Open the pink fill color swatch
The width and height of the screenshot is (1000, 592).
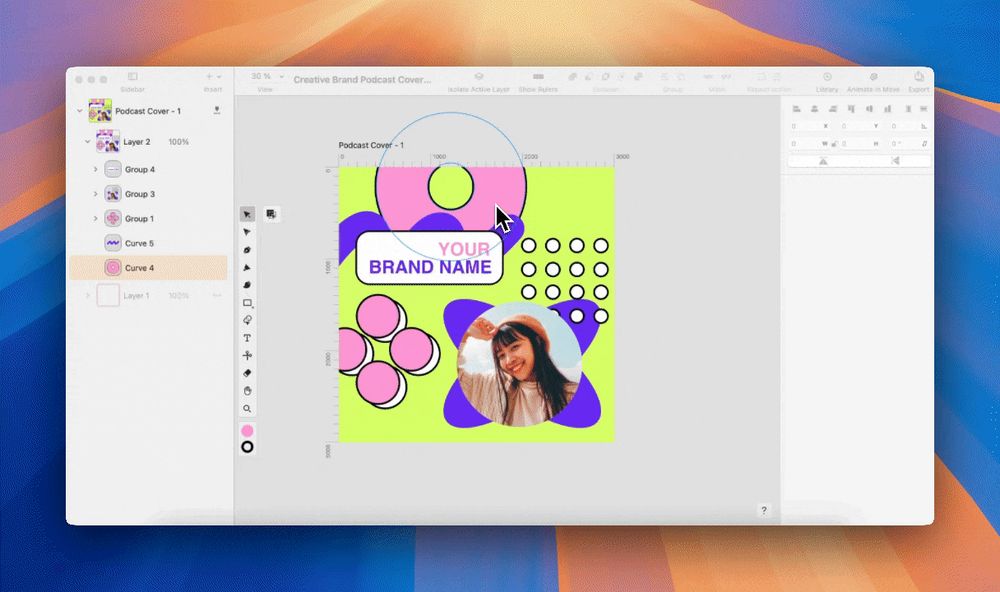(247, 431)
